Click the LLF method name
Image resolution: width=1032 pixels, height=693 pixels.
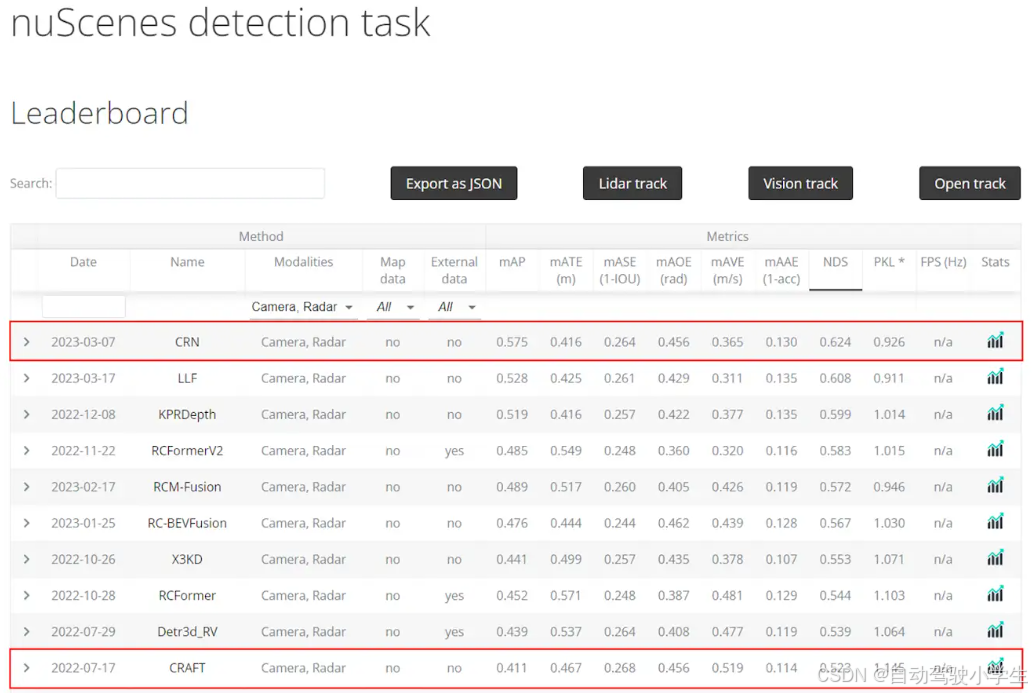187,378
